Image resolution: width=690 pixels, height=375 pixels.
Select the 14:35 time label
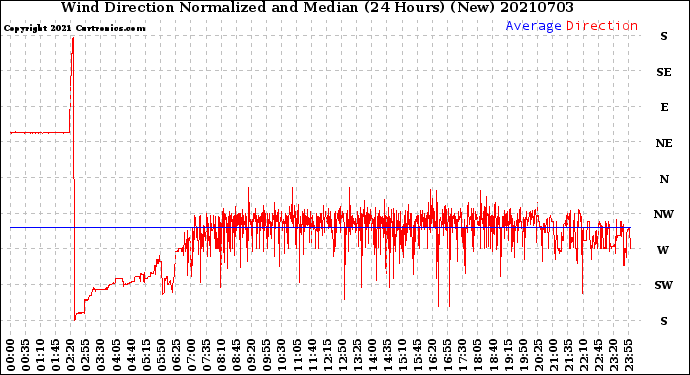click(x=387, y=356)
